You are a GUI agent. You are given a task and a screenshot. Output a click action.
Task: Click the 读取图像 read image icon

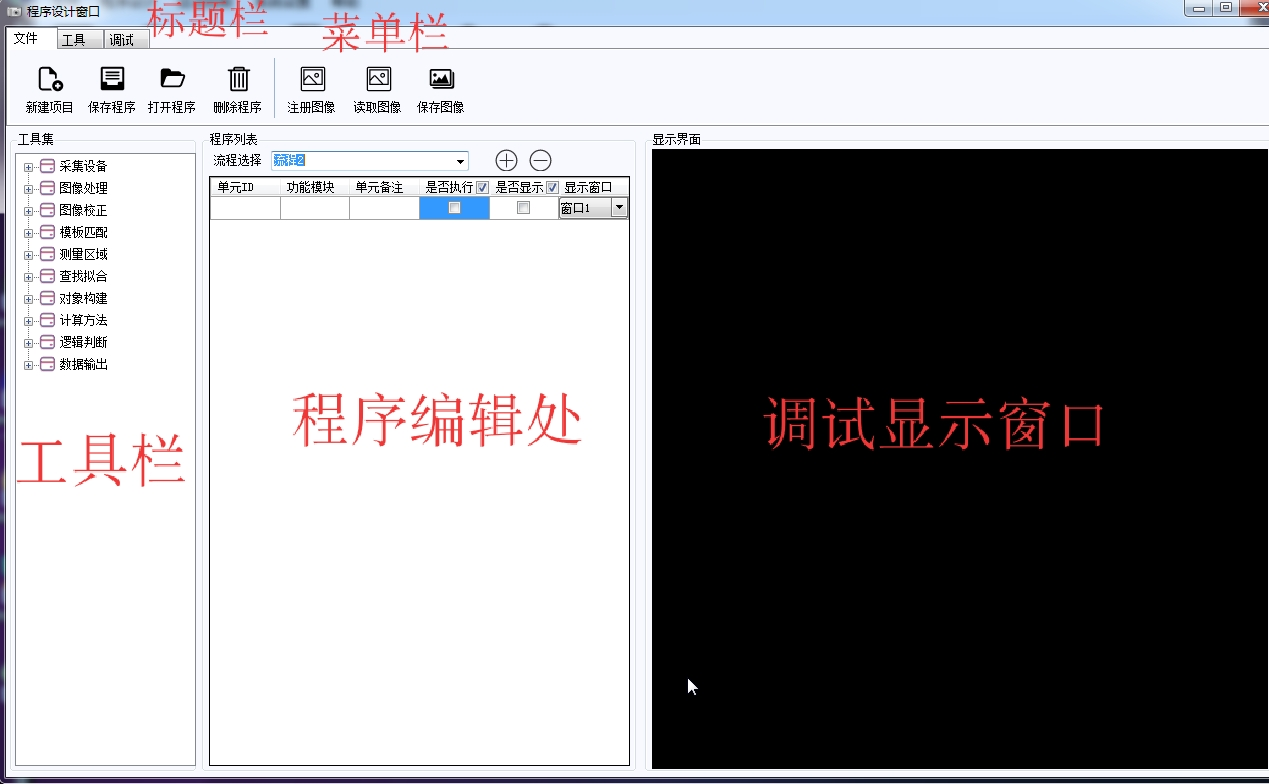tap(378, 80)
